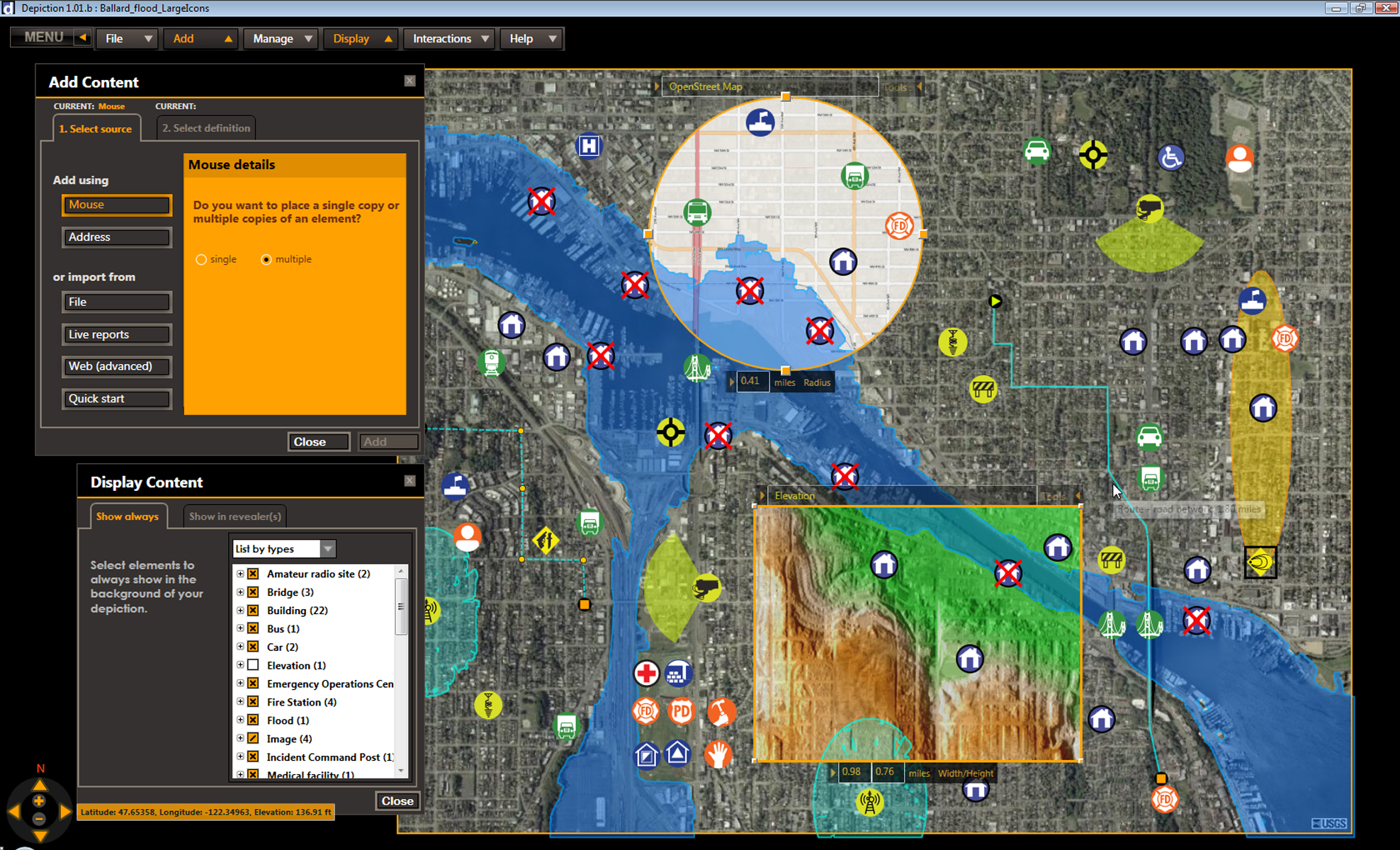Click the element list scrollbar thumb
Screen dimensions: 1400x850
[x=401, y=606]
